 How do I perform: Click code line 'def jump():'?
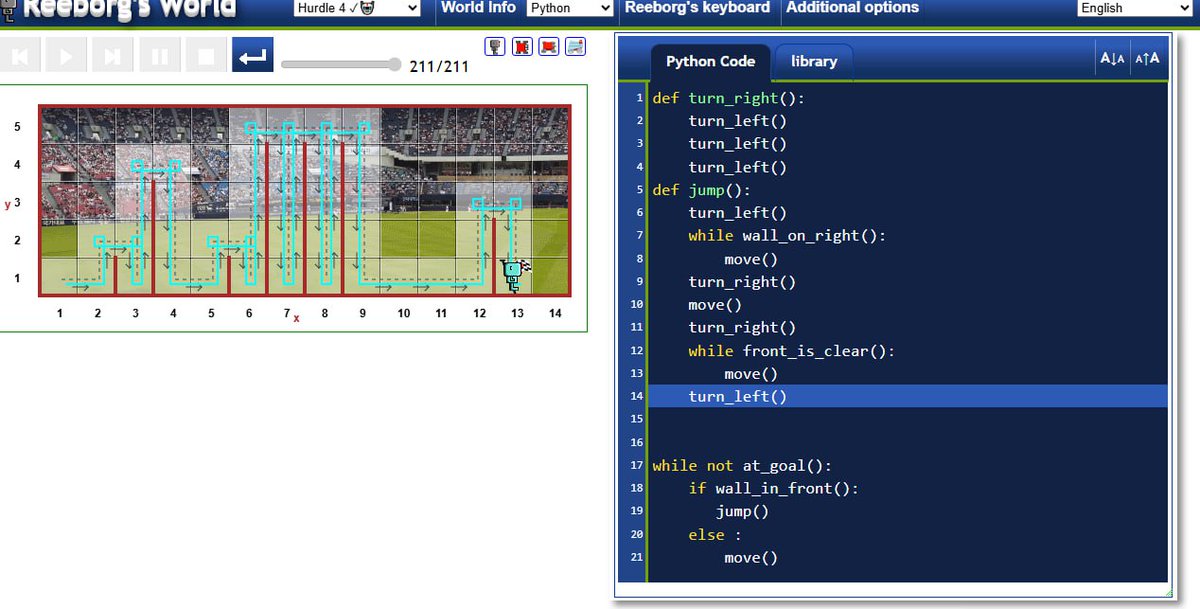[x=701, y=190]
